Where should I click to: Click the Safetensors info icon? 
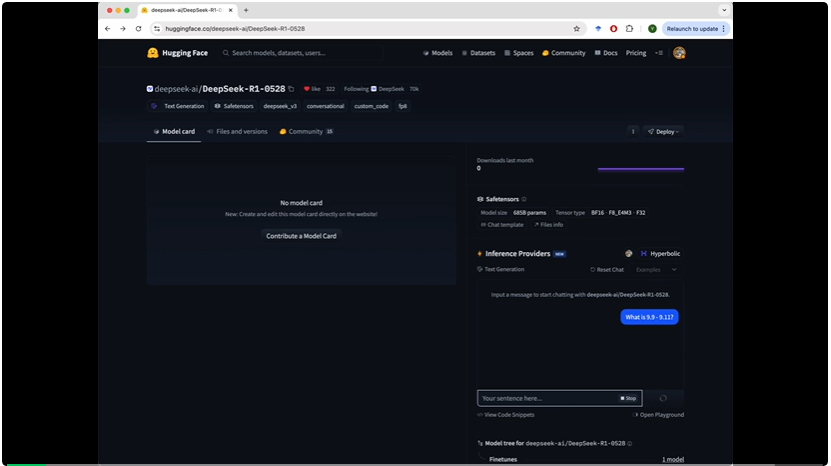tap(524, 199)
